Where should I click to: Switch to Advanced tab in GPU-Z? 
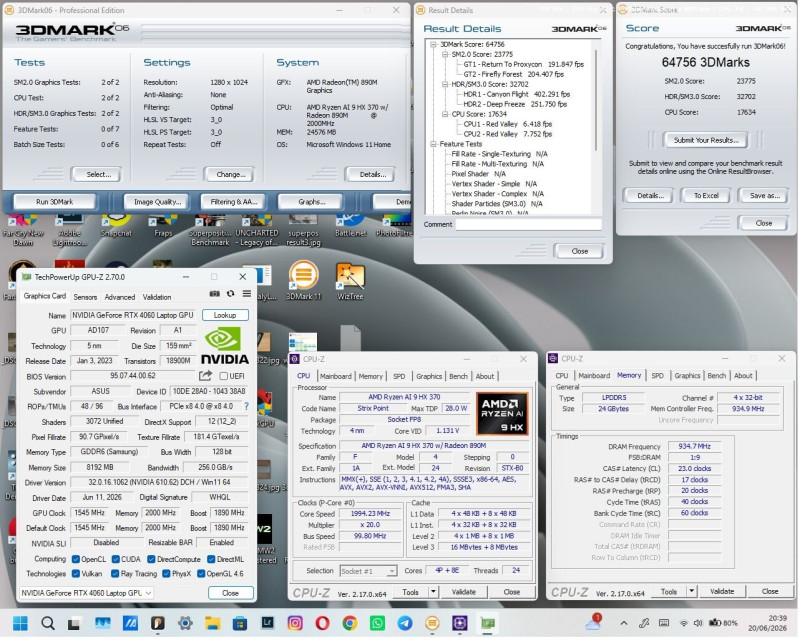point(120,298)
